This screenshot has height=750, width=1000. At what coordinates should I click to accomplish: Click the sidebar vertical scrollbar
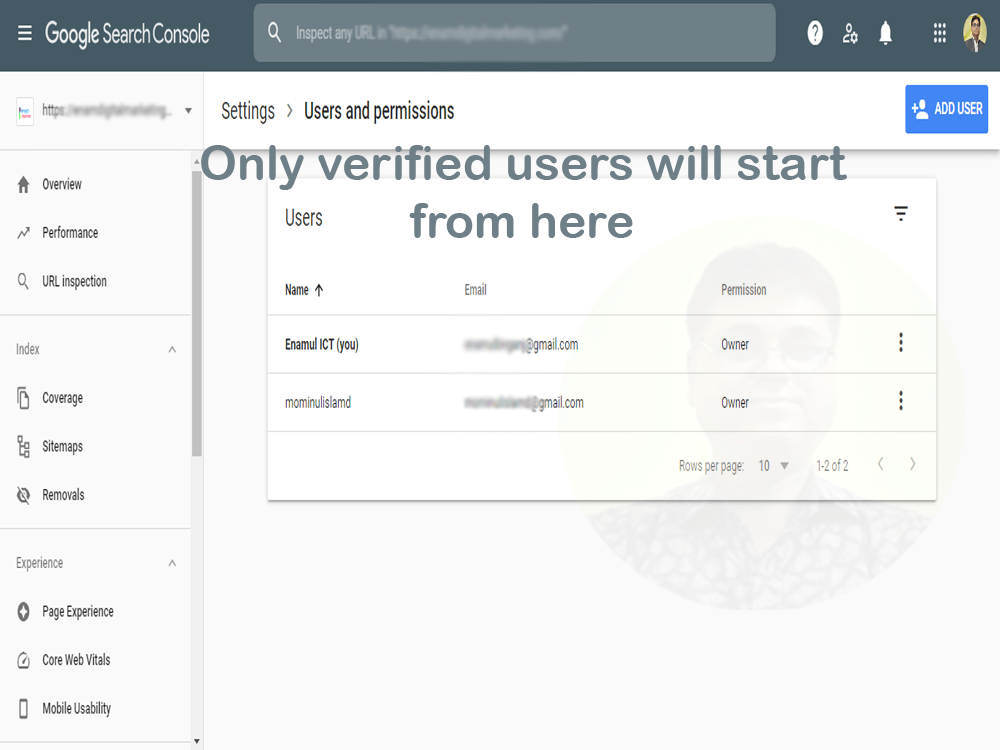[x=196, y=312]
